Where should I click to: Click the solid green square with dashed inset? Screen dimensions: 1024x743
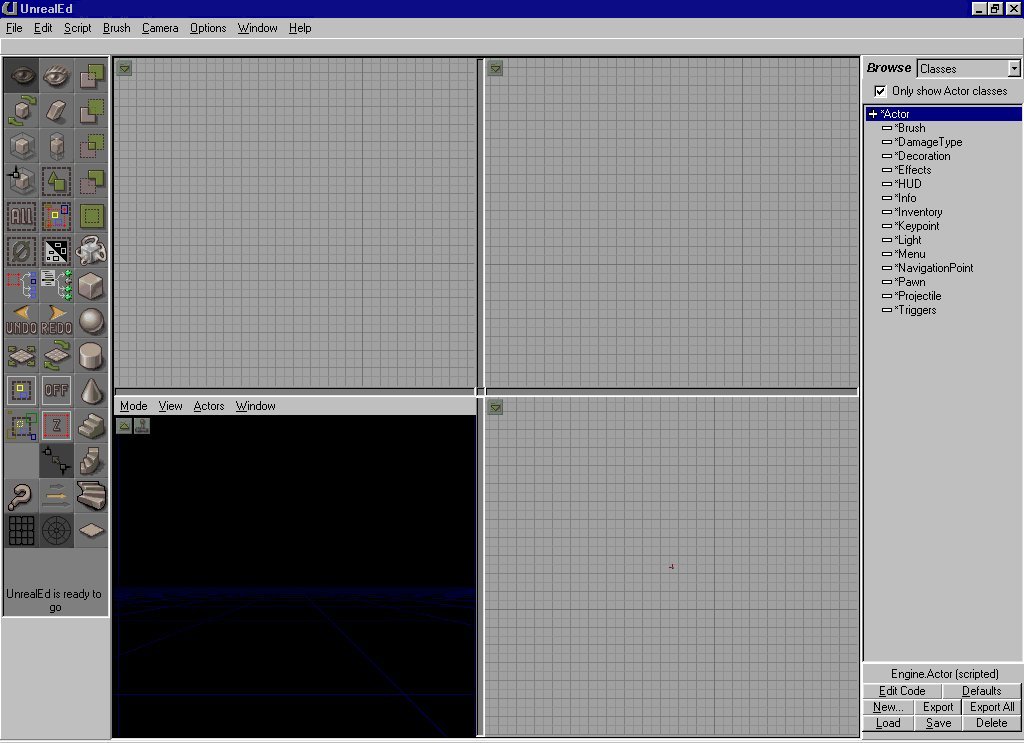tap(91, 216)
